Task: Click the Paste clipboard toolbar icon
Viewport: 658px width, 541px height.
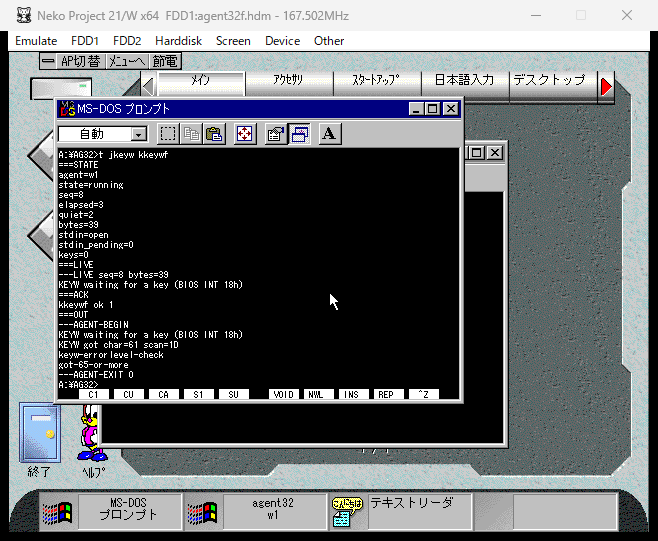Action: (214, 134)
